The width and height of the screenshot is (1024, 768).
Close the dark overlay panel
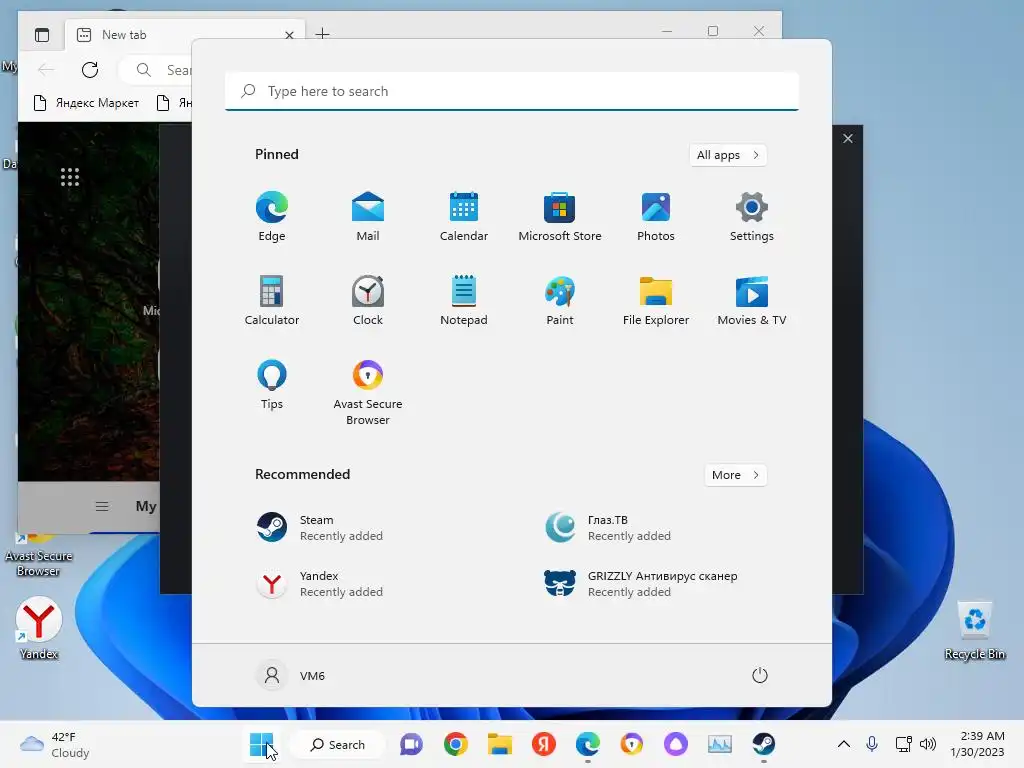coord(848,138)
